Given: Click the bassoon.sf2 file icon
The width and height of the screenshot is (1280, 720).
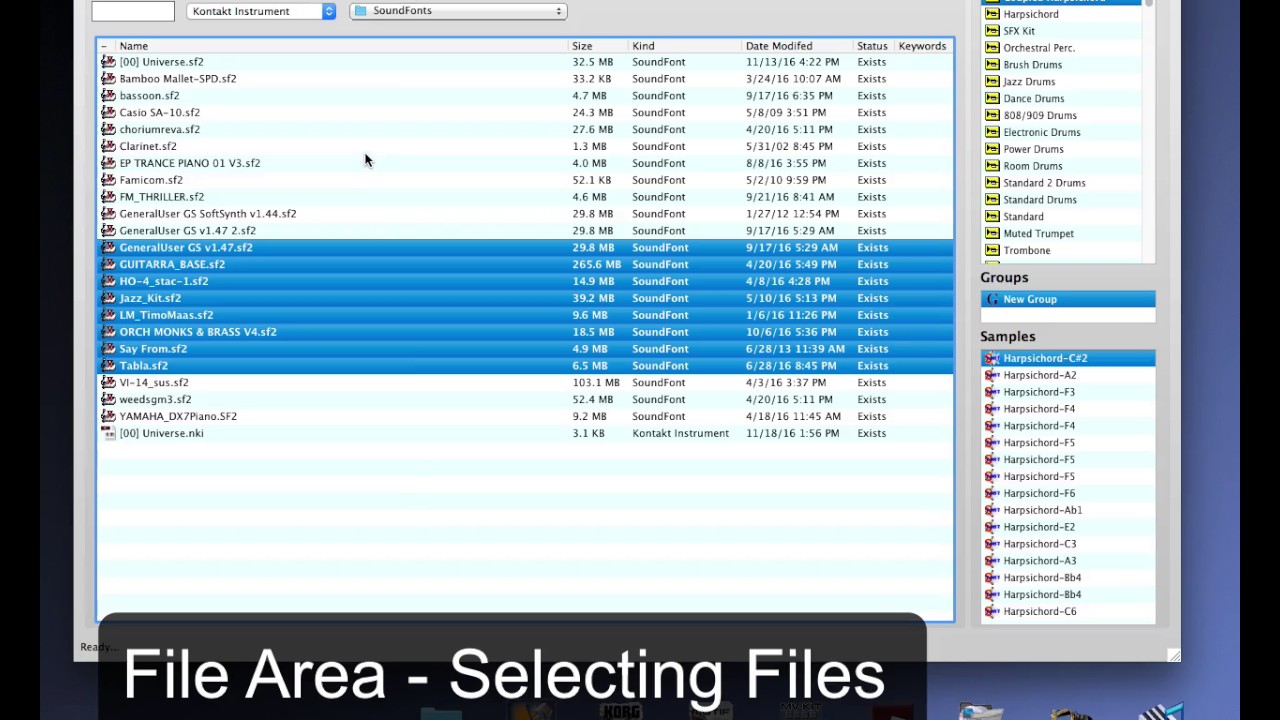Looking at the screenshot, I should (x=108, y=96).
